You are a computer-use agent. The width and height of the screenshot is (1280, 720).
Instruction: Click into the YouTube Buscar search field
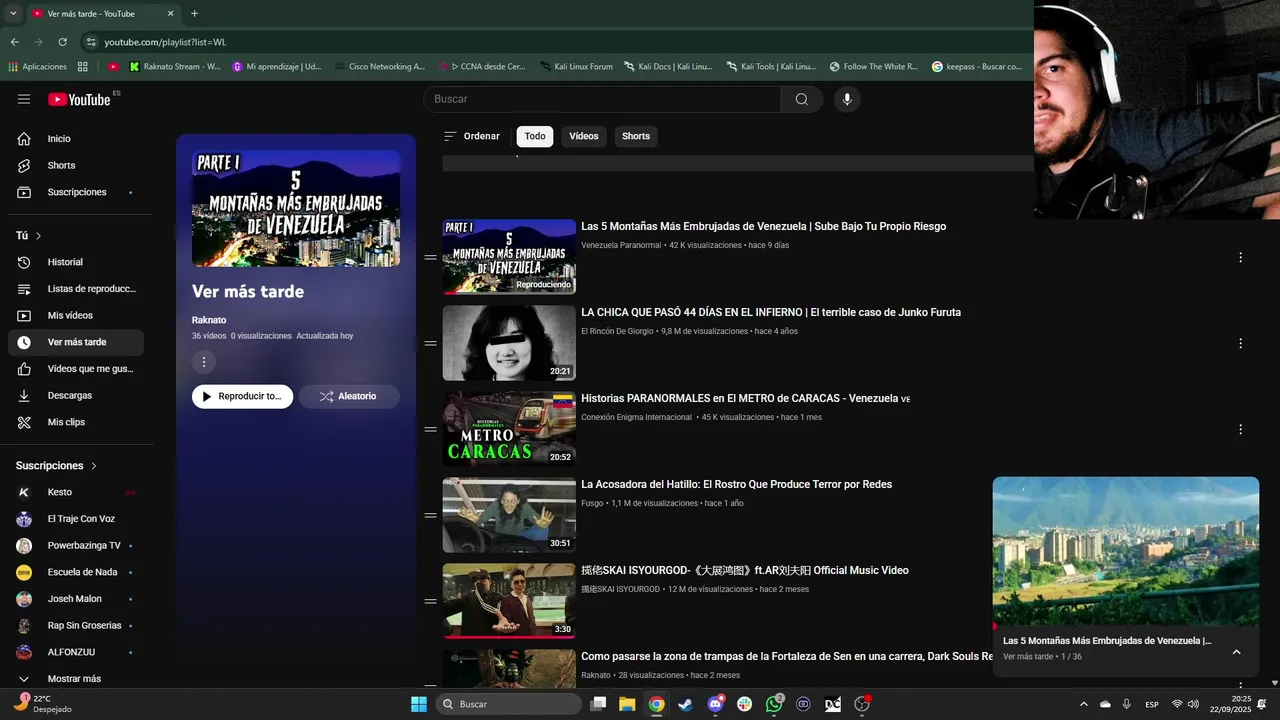[602, 99]
